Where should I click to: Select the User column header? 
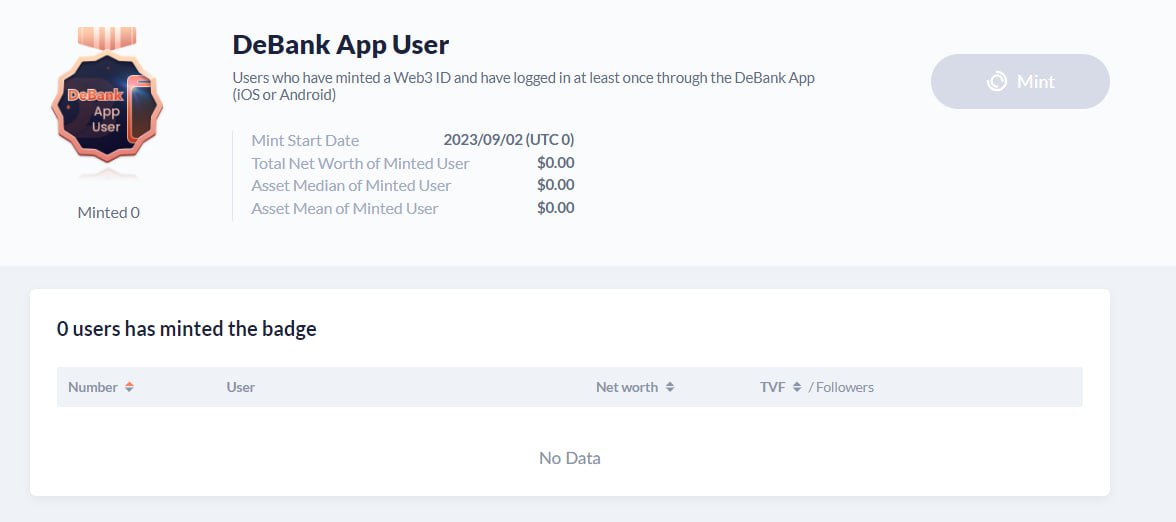click(x=241, y=387)
